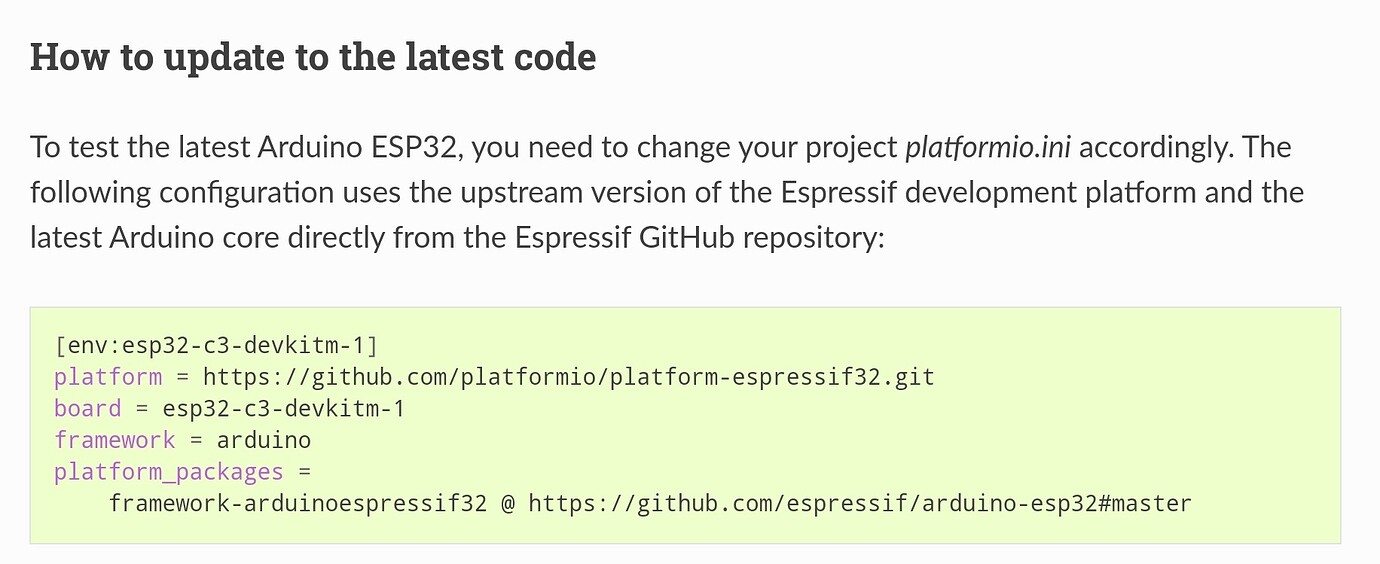Screen dimensions: 1380x564
Task: Click the framework-arduinoespressif32 package name
Action: pos(298,503)
